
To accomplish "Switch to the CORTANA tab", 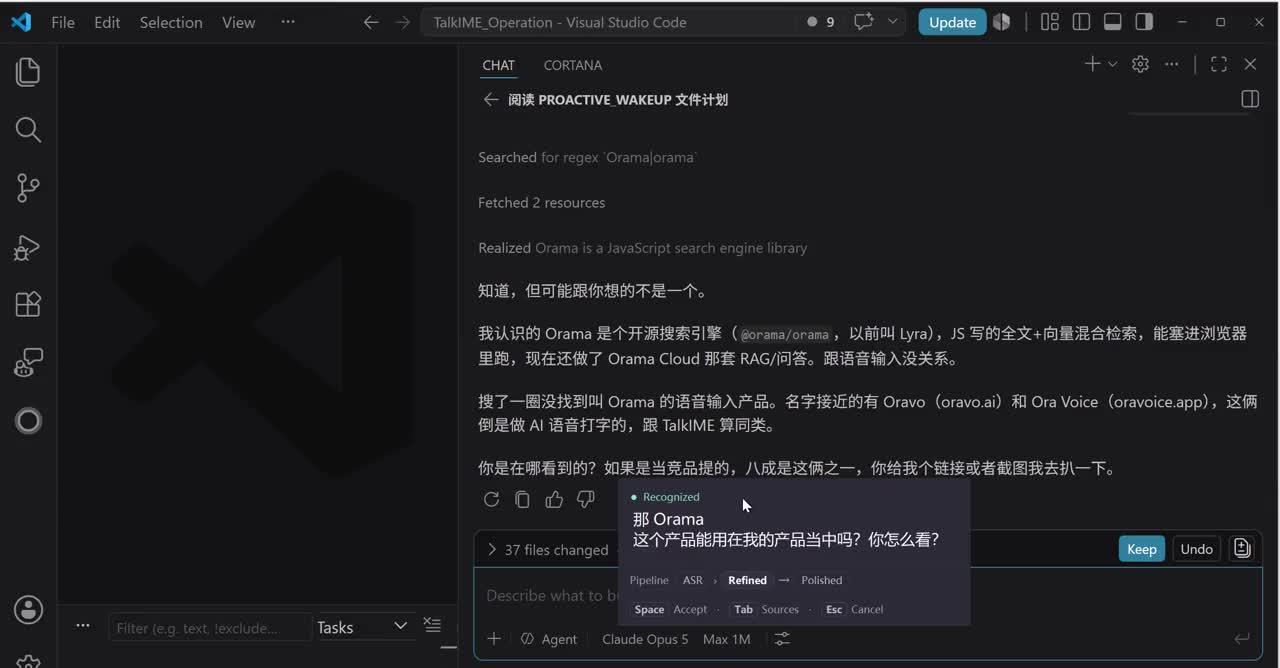I will coord(573,65).
